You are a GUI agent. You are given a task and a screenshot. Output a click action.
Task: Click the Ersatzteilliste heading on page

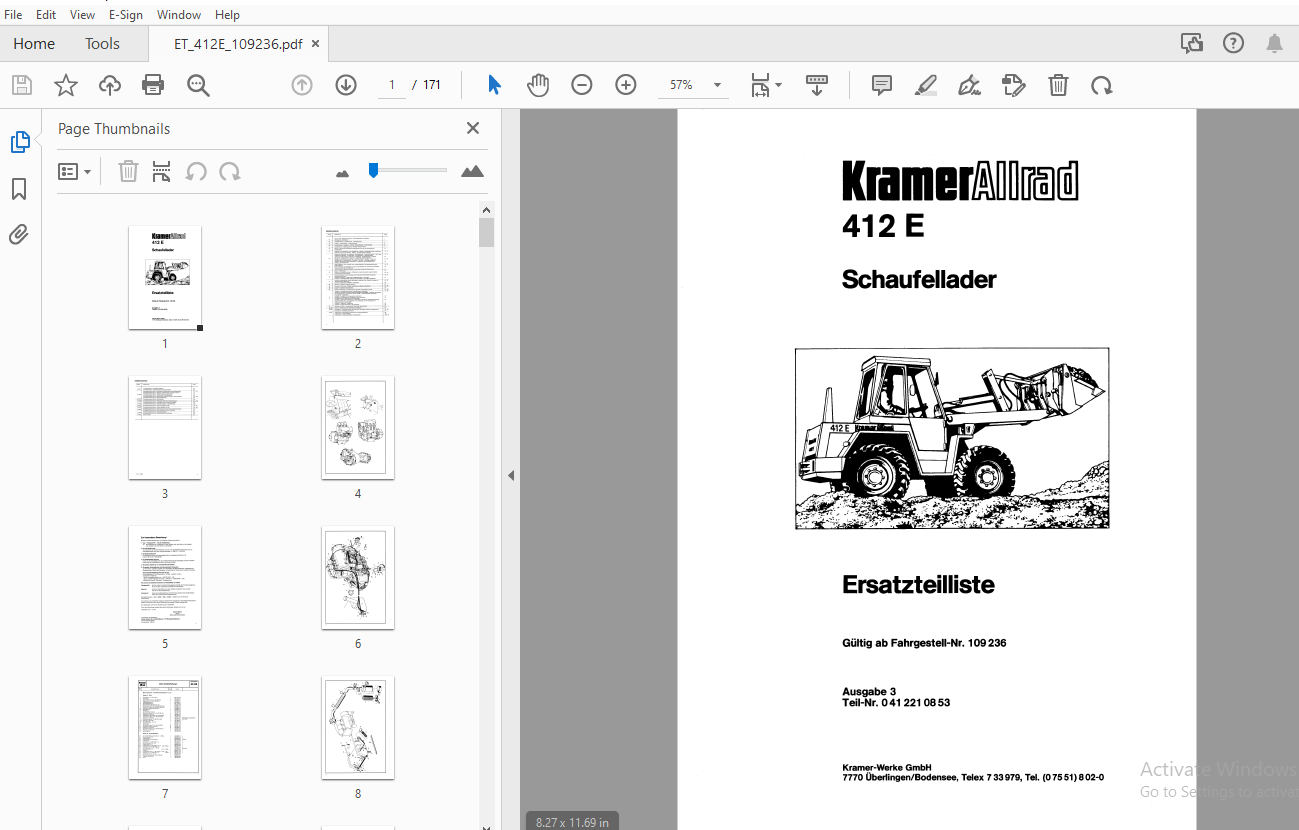tap(918, 585)
